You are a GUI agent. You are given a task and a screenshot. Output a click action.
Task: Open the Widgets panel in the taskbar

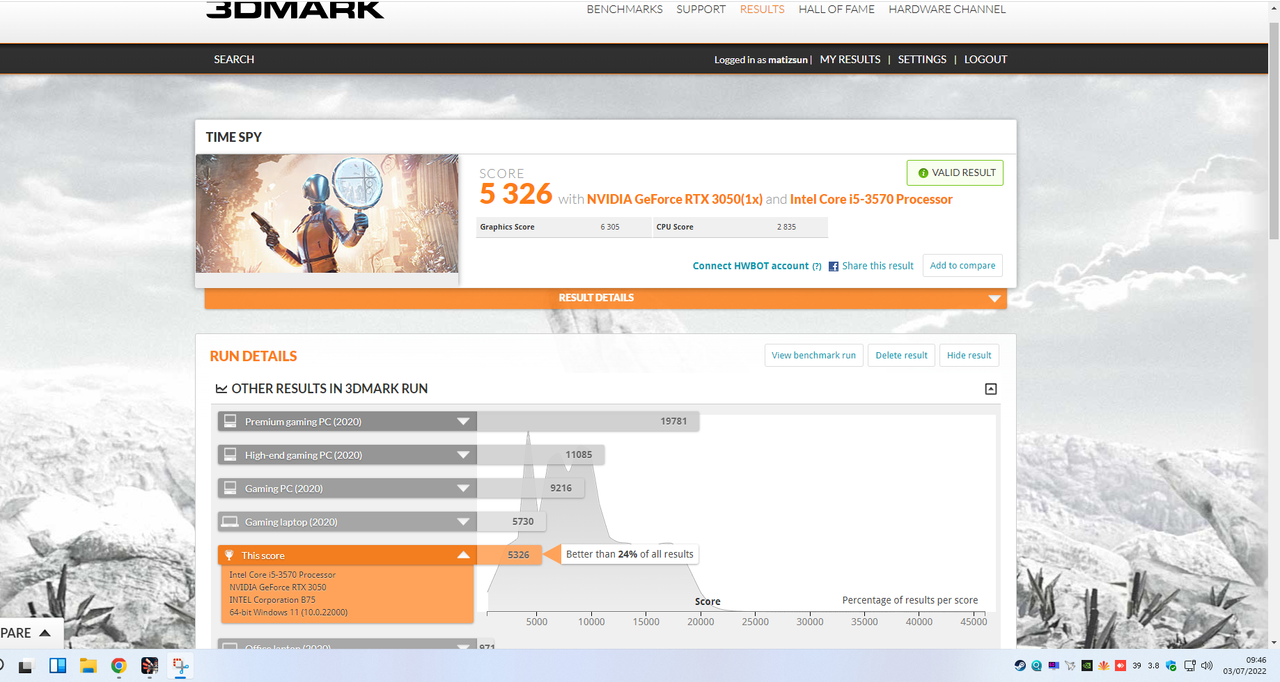[x=57, y=665]
